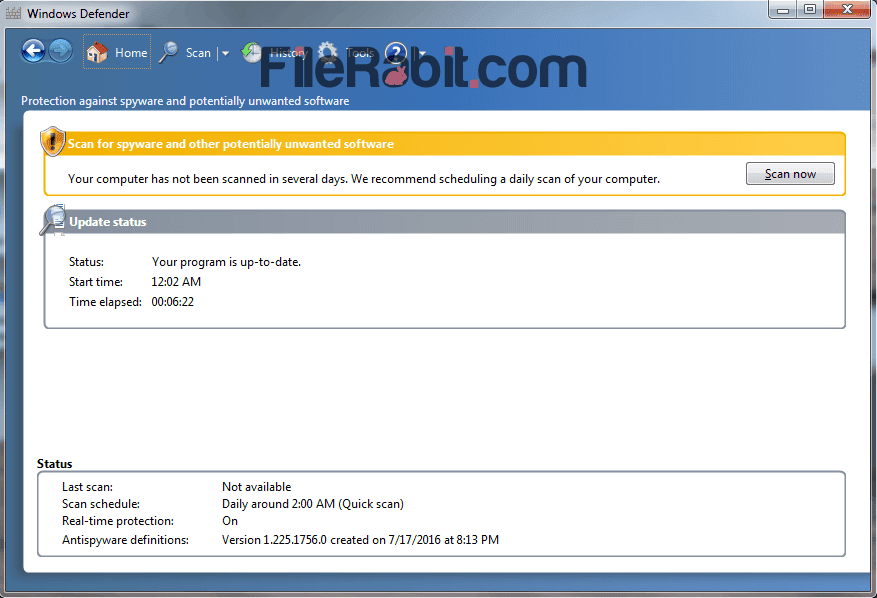
Task: Click the Help question mark icon
Action: pyautogui.click(x=396, y=53)
